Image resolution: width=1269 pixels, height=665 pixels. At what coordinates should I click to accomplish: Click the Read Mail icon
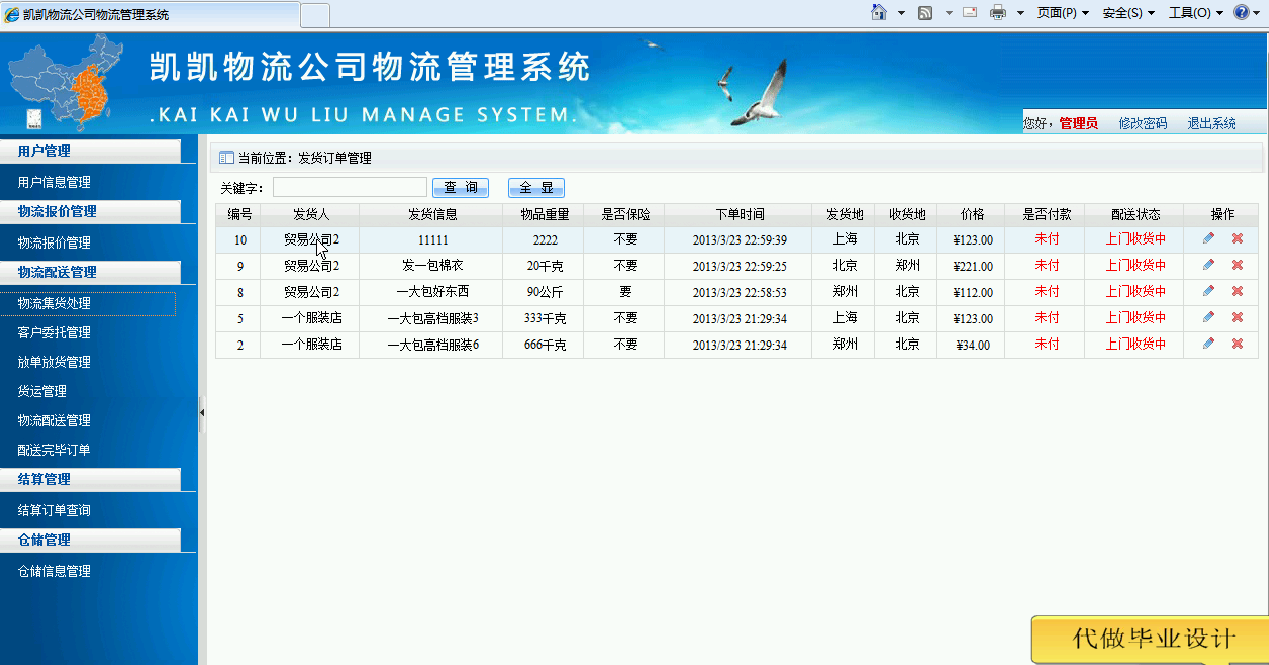tap(970, 12)
